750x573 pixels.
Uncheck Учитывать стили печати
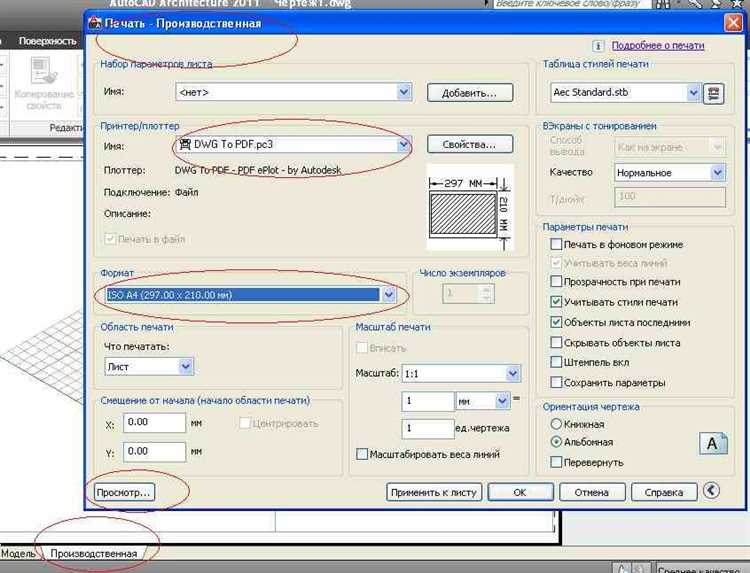coord(556,302)
